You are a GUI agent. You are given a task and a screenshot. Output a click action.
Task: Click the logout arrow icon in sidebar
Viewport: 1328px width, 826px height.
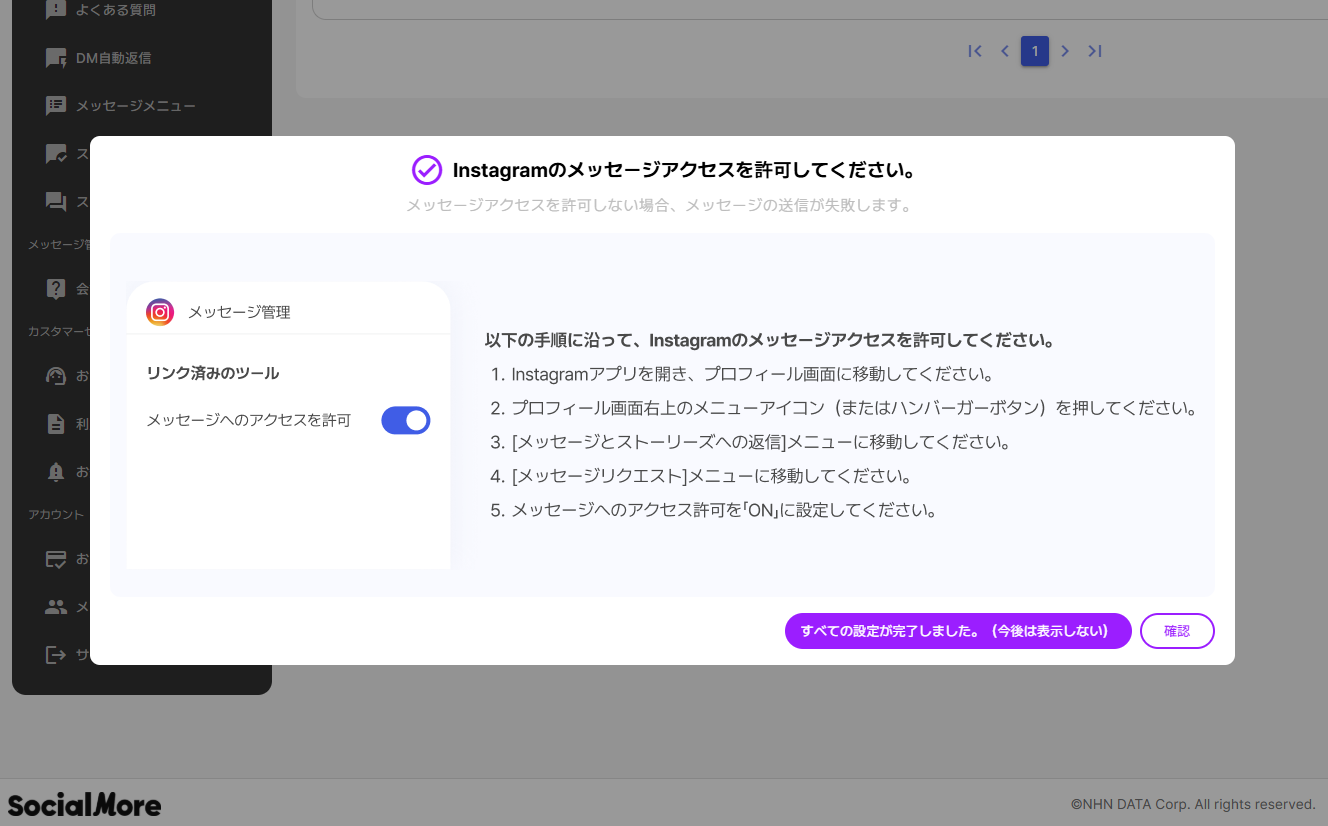point(56,655)
